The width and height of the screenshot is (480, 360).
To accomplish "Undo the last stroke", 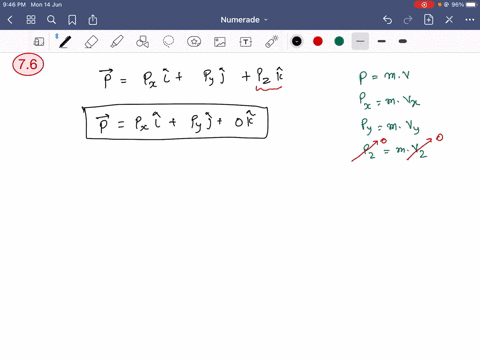I will (387, 20).
